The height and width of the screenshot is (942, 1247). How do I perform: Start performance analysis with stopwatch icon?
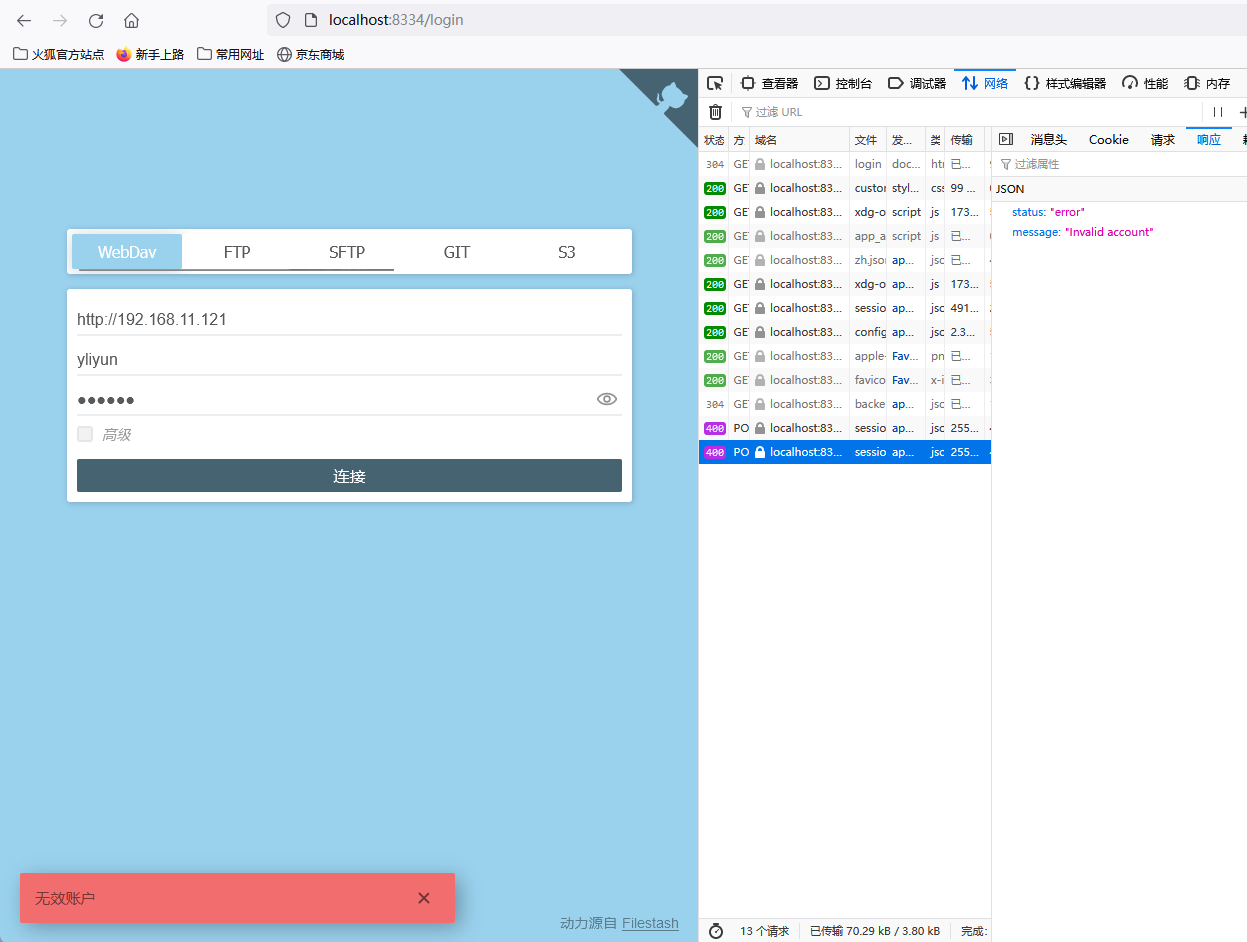(716, 931)
